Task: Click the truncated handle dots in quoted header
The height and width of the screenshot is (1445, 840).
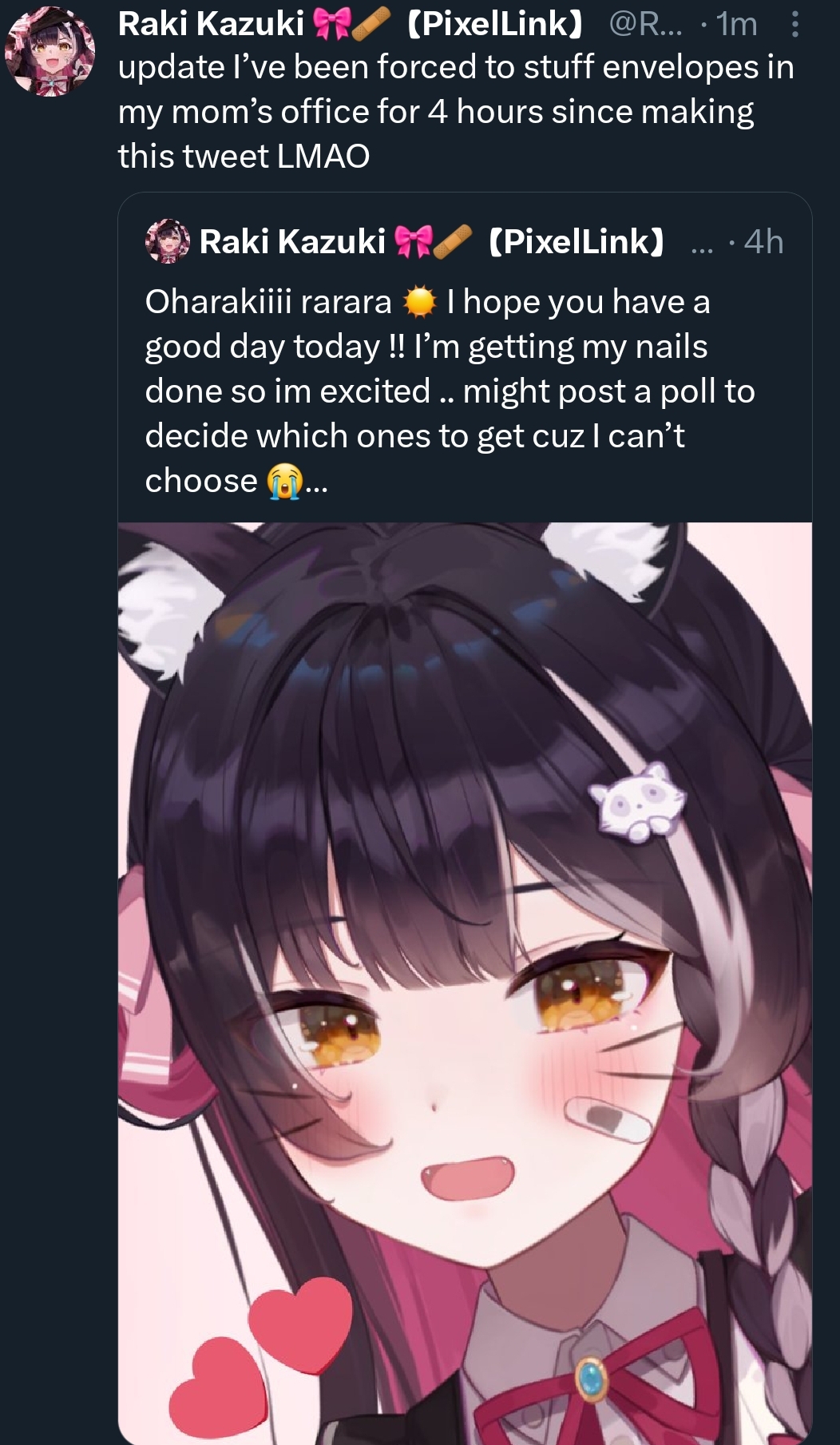Action: [702, 248]
